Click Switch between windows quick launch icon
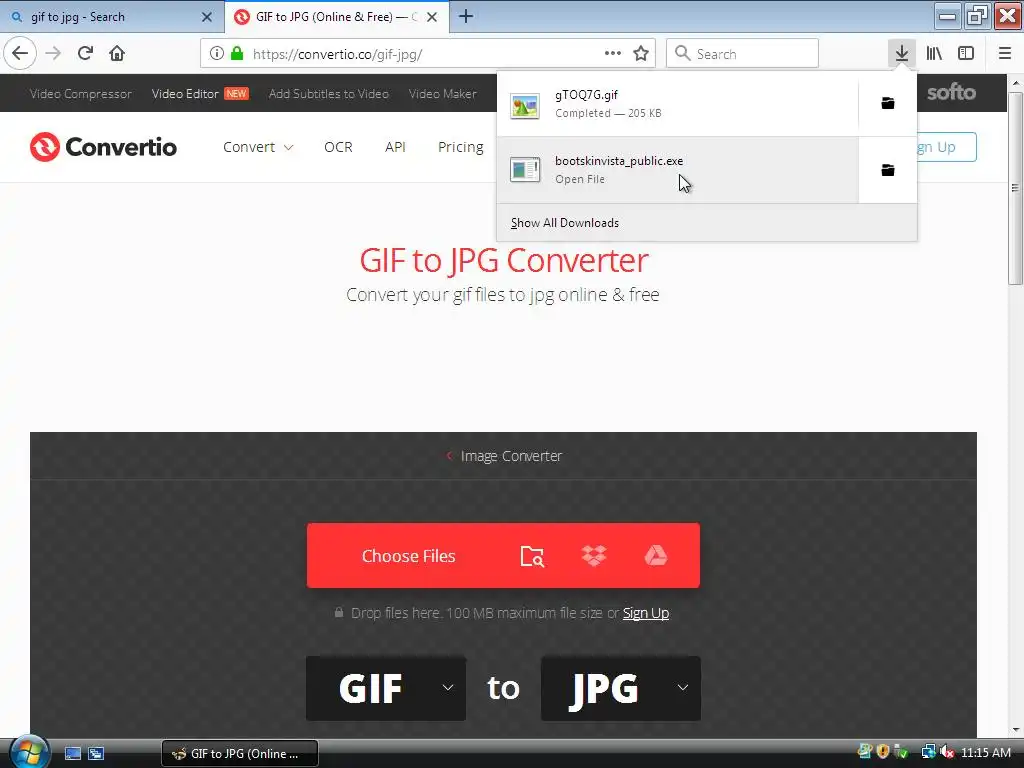The width and height of the screenshot is (1024, 768). [x=96, y=754]
